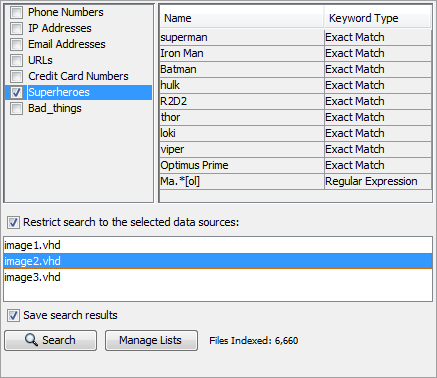The image size is (437, 378).
Task: Click the magnifier icon on Search button
Action: 31,340
